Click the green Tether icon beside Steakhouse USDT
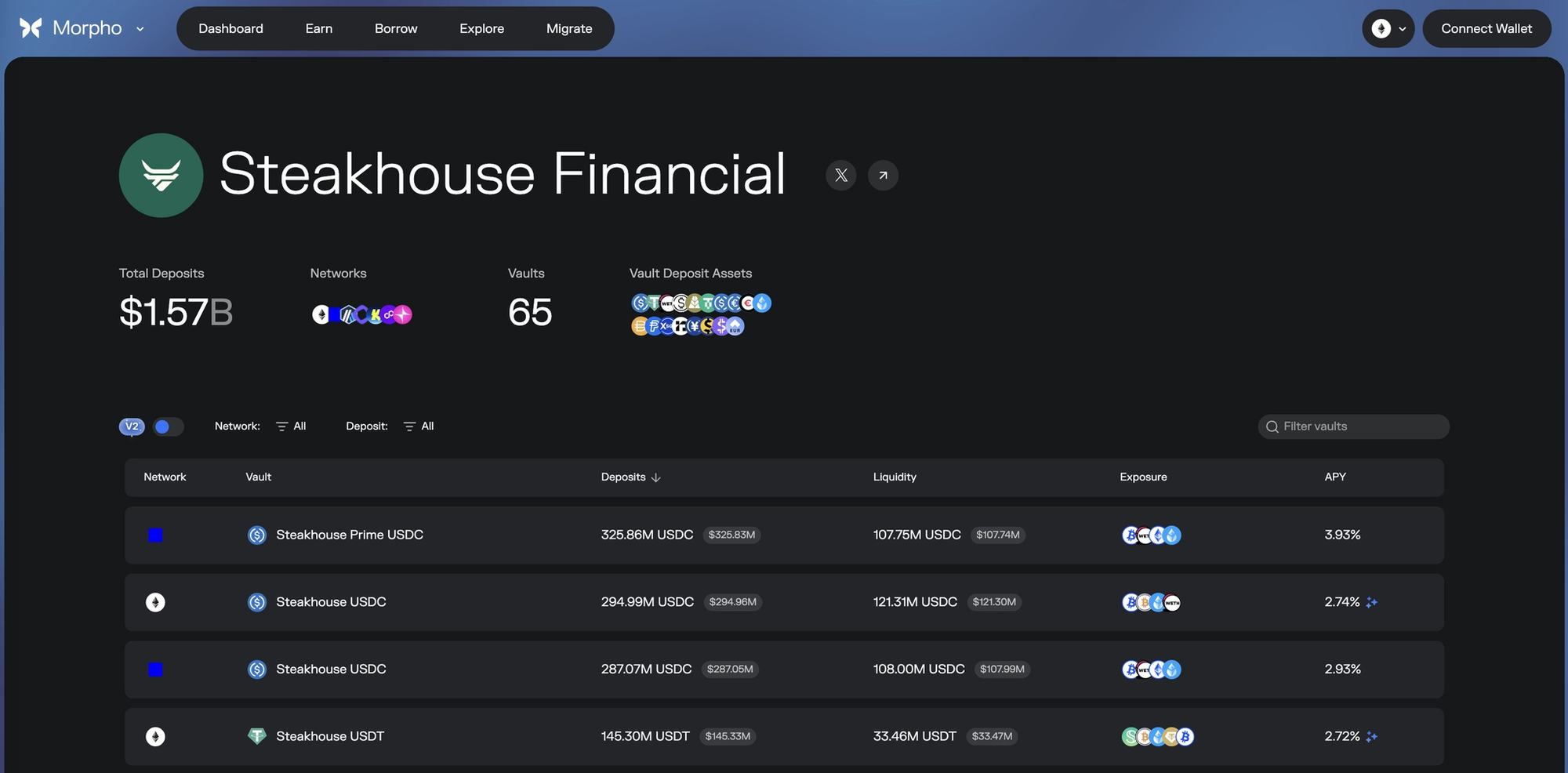The image size is (1568, 773). [257, 736]
